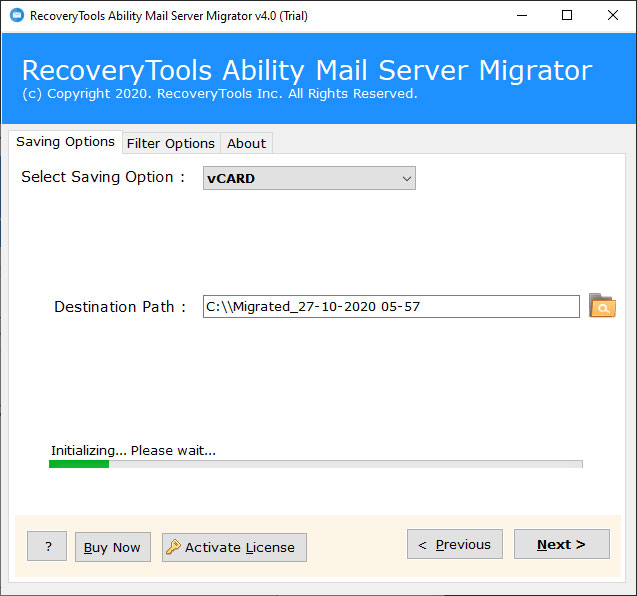Click the 'Select Saving Option :' label
637x596 pixels.
[x=103, y=177]
